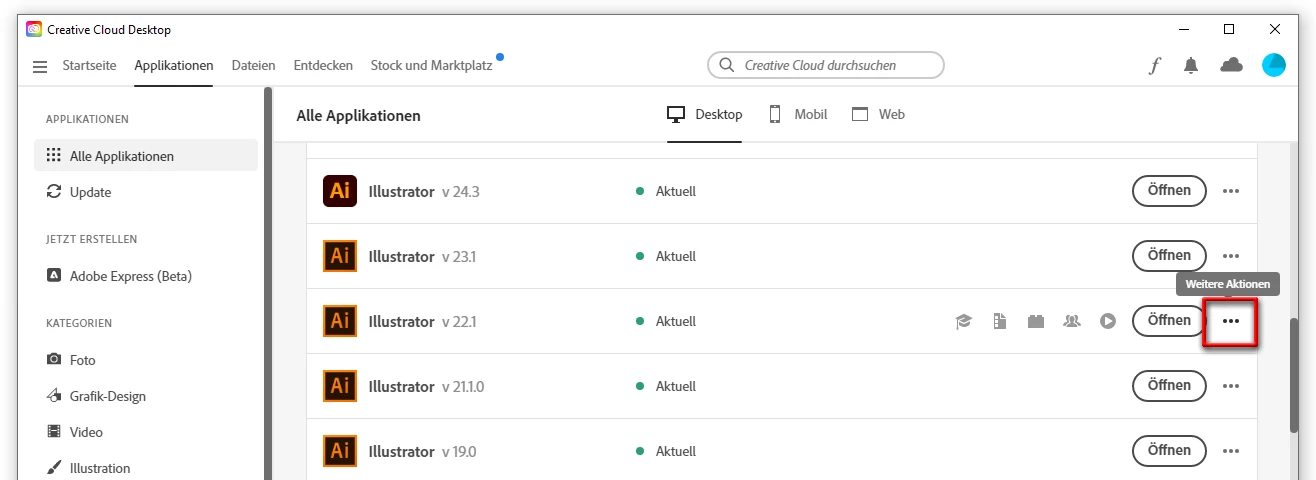Select the Desktop platform tab
This screenshot has height=480, width=1316.
(x=705, y=114)
